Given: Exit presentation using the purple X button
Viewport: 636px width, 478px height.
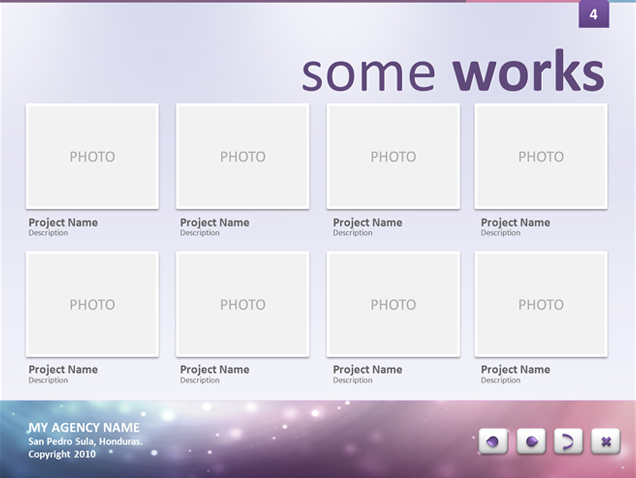Looking at the screenshot, I should coord(606,441).
